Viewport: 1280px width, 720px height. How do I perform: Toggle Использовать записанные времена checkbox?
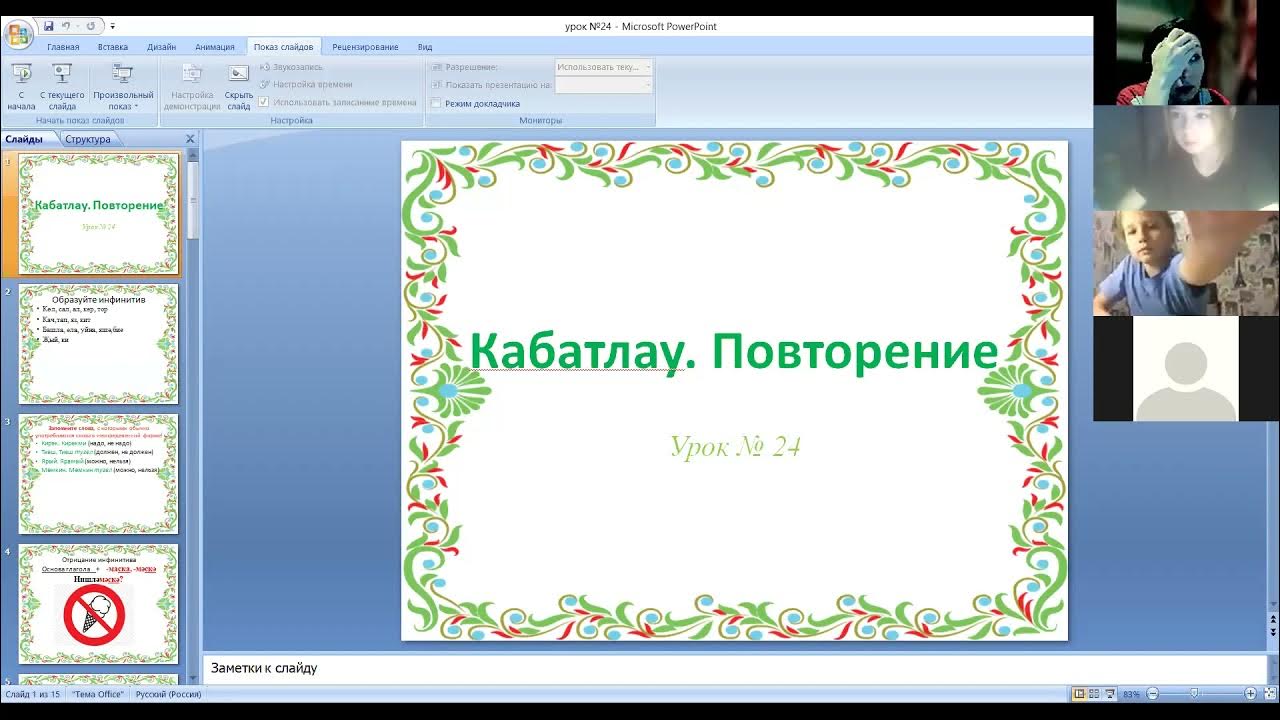[x=264, y=102]
